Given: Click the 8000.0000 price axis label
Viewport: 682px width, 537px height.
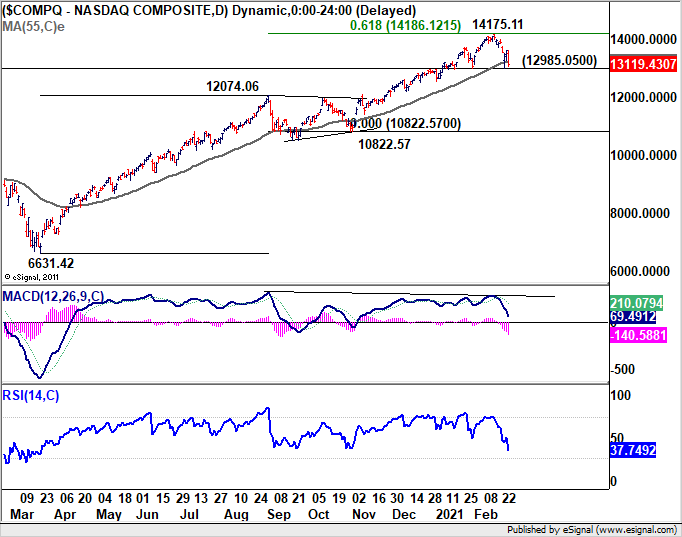Looking at the screenshot, I should (640, 213).
